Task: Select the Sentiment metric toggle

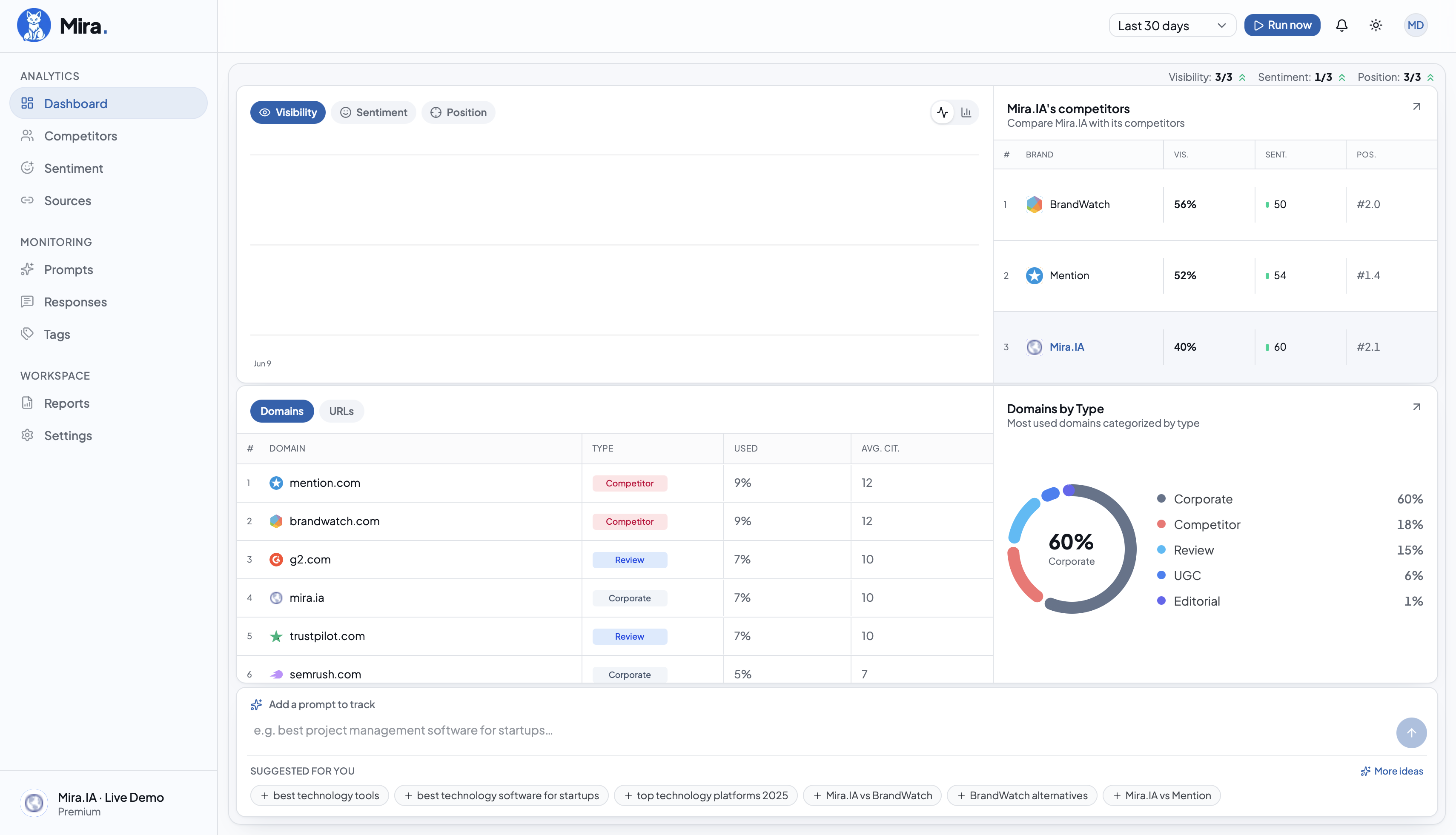Action: (373, 112)
